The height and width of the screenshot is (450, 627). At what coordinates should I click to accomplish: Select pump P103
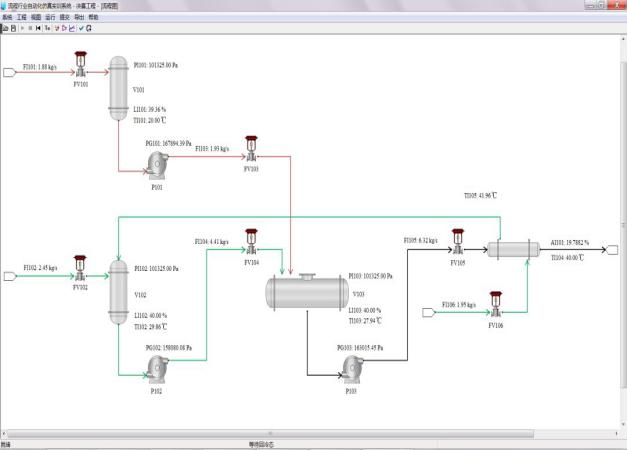(x=352, y=369)
